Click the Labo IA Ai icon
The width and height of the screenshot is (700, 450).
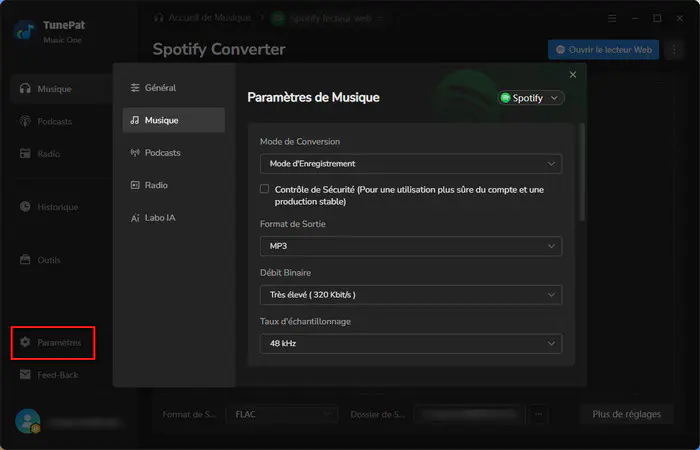point(135,218)
